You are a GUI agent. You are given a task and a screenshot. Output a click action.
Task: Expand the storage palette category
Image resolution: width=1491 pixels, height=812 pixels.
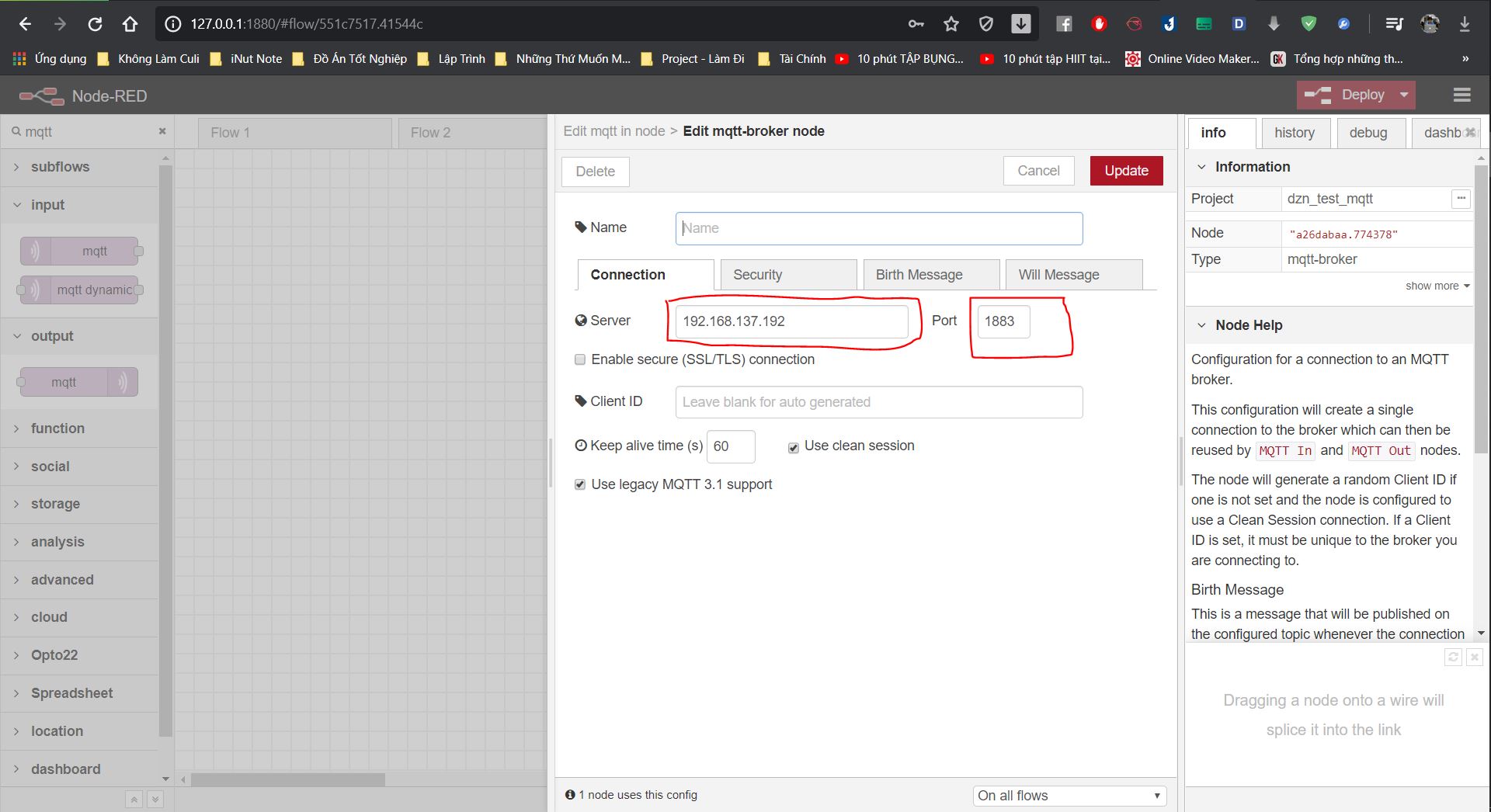pyautogui.click(x=79, y=504)
